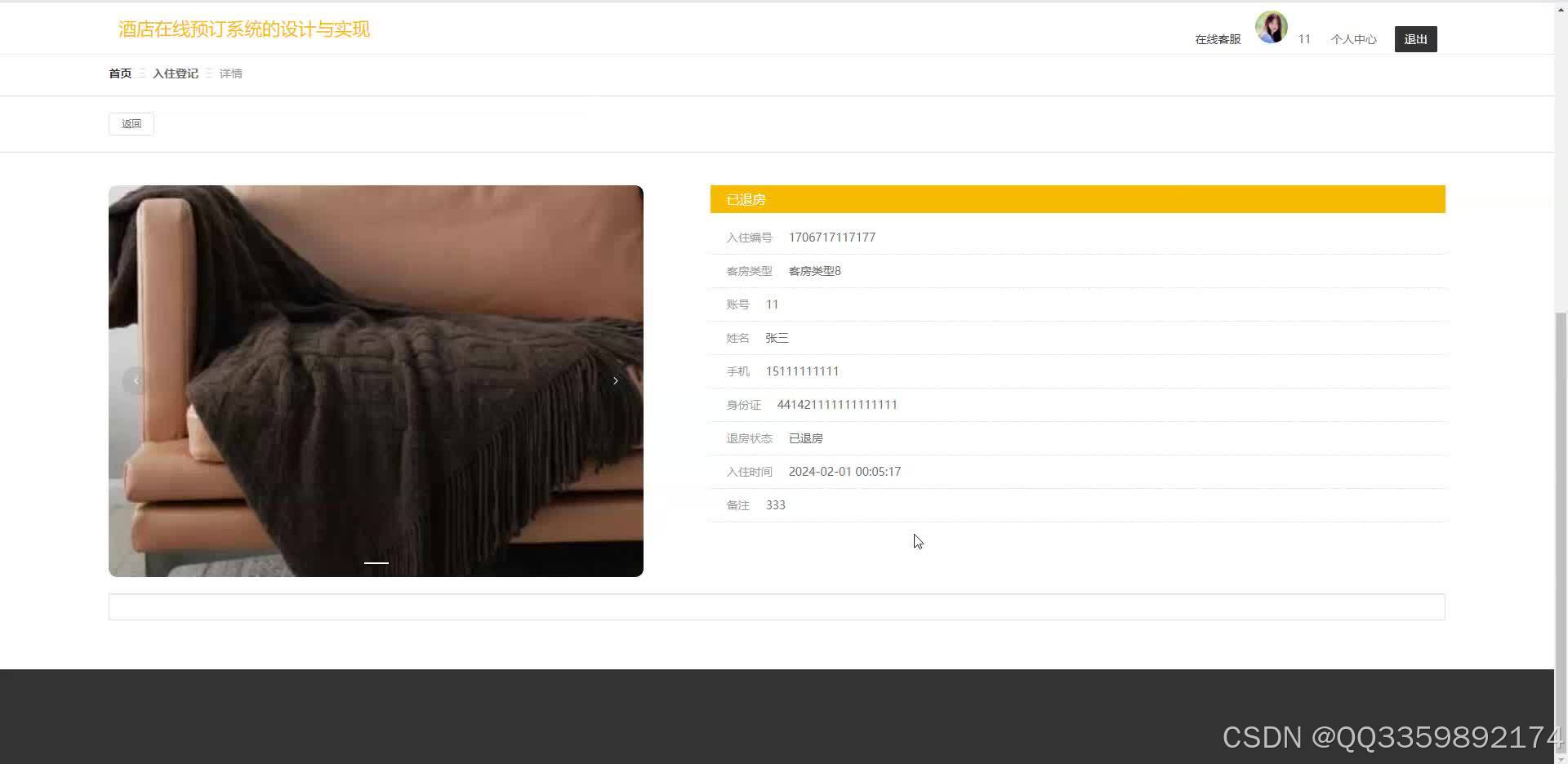Click the empty bordered box below the photo
Image resolution: width=1568 pixels, height=764 pixels.
(x=777, y=606)
